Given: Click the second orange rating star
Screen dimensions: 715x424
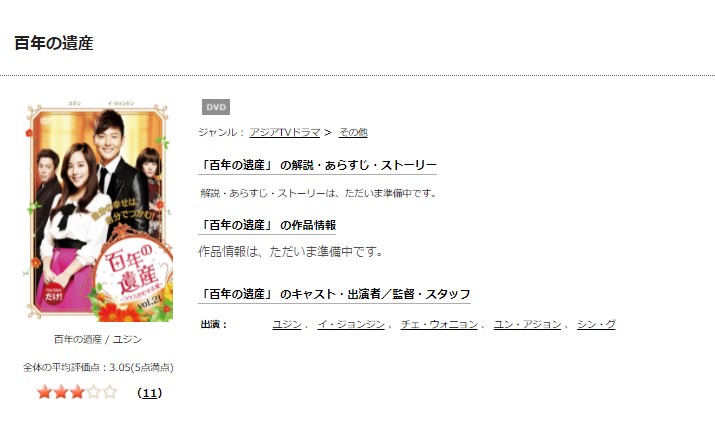Looking at the screenshot, I should 61,392.
